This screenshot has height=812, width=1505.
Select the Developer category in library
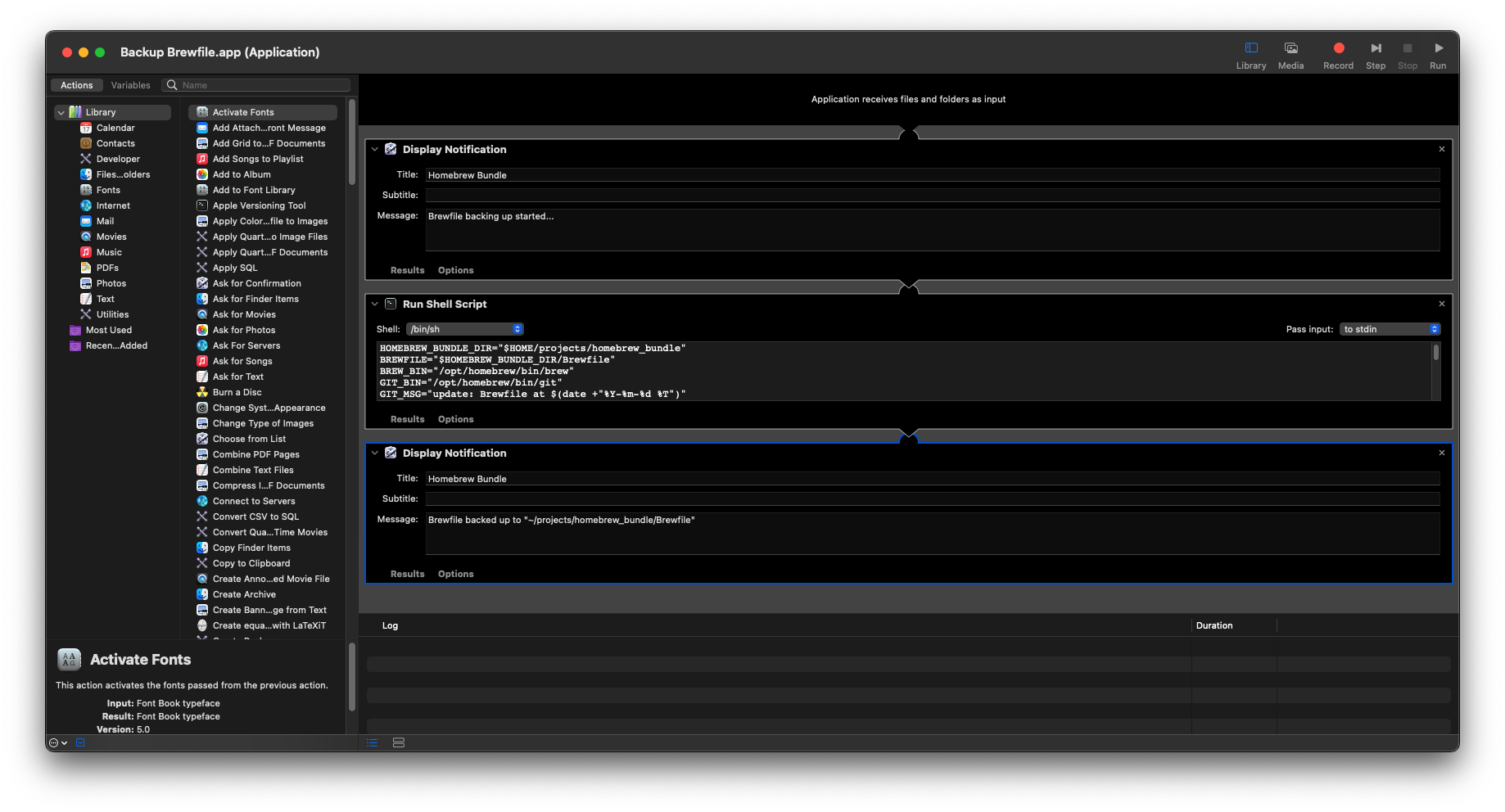[118, 159]
